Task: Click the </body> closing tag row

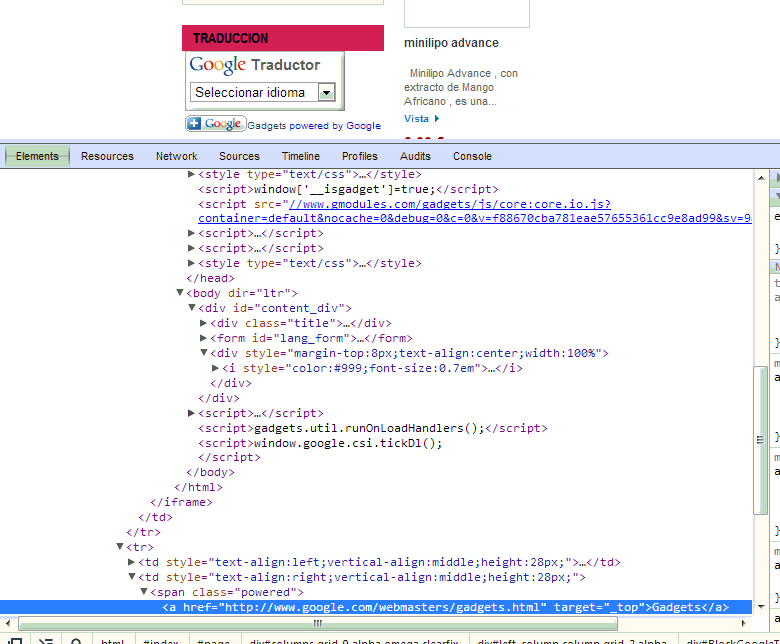Action: click(x=210, y=472)
